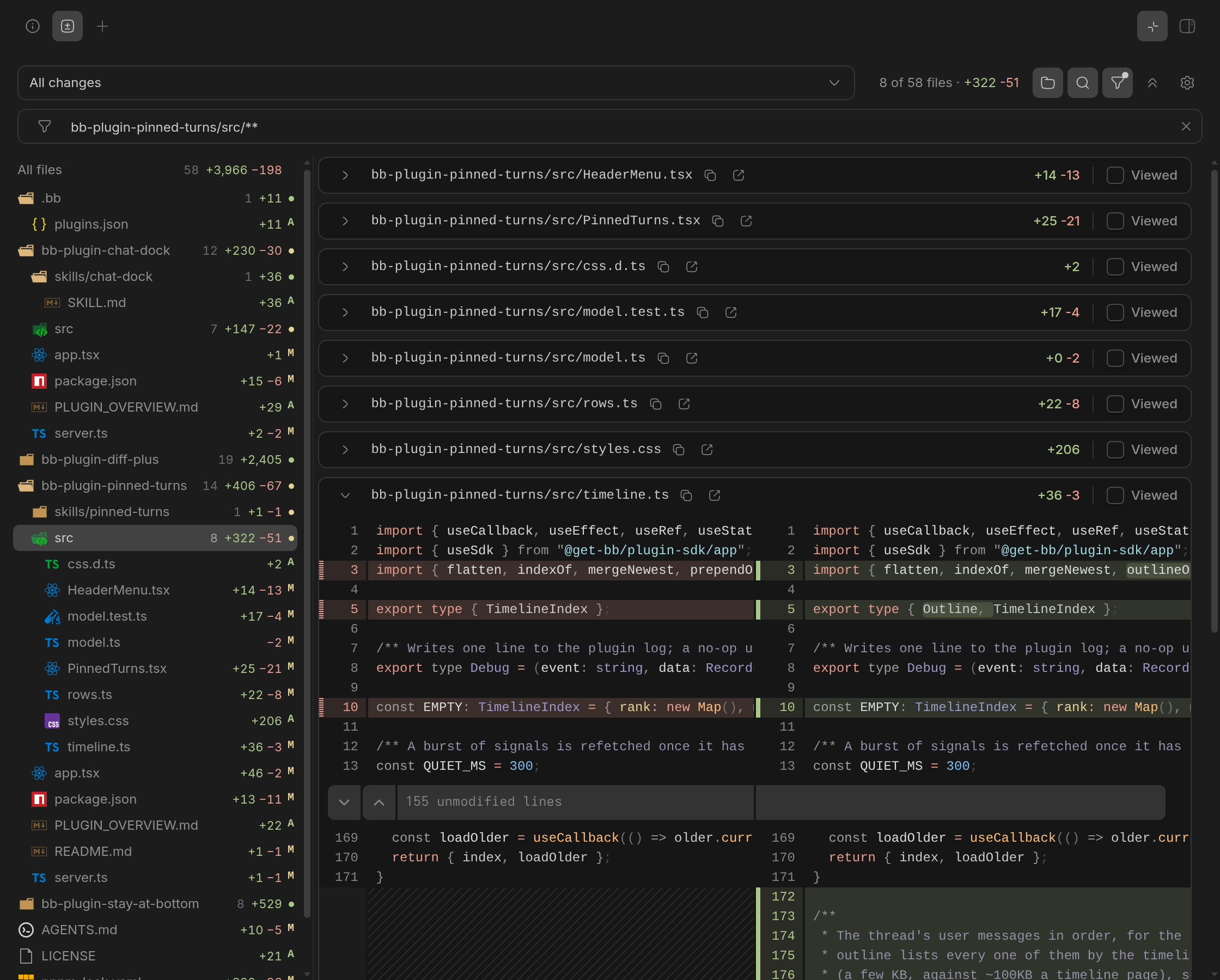1220x980 pixels.
Task: Open AGENTS.md in file tree
Action: [x=155, y=930]
